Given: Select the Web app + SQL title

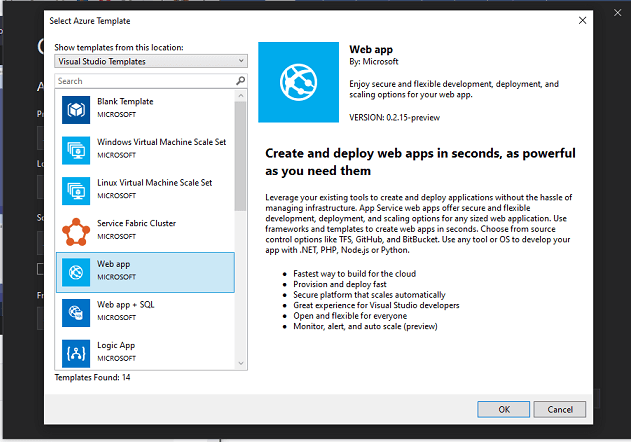Looking at the screenshot, I should (126, 305).
